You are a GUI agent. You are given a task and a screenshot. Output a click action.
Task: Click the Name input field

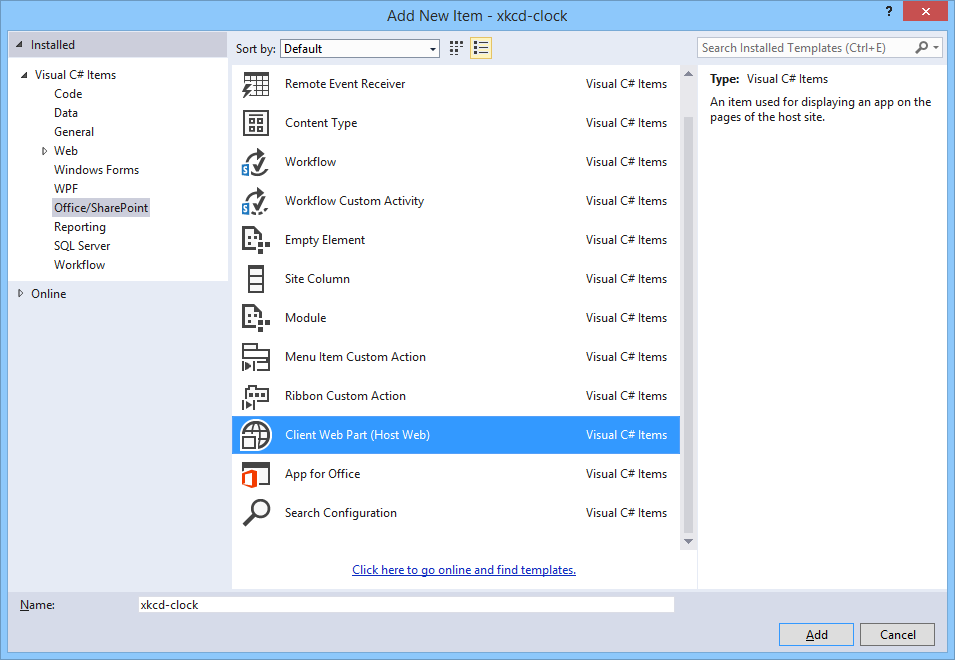tap(406, 605)
